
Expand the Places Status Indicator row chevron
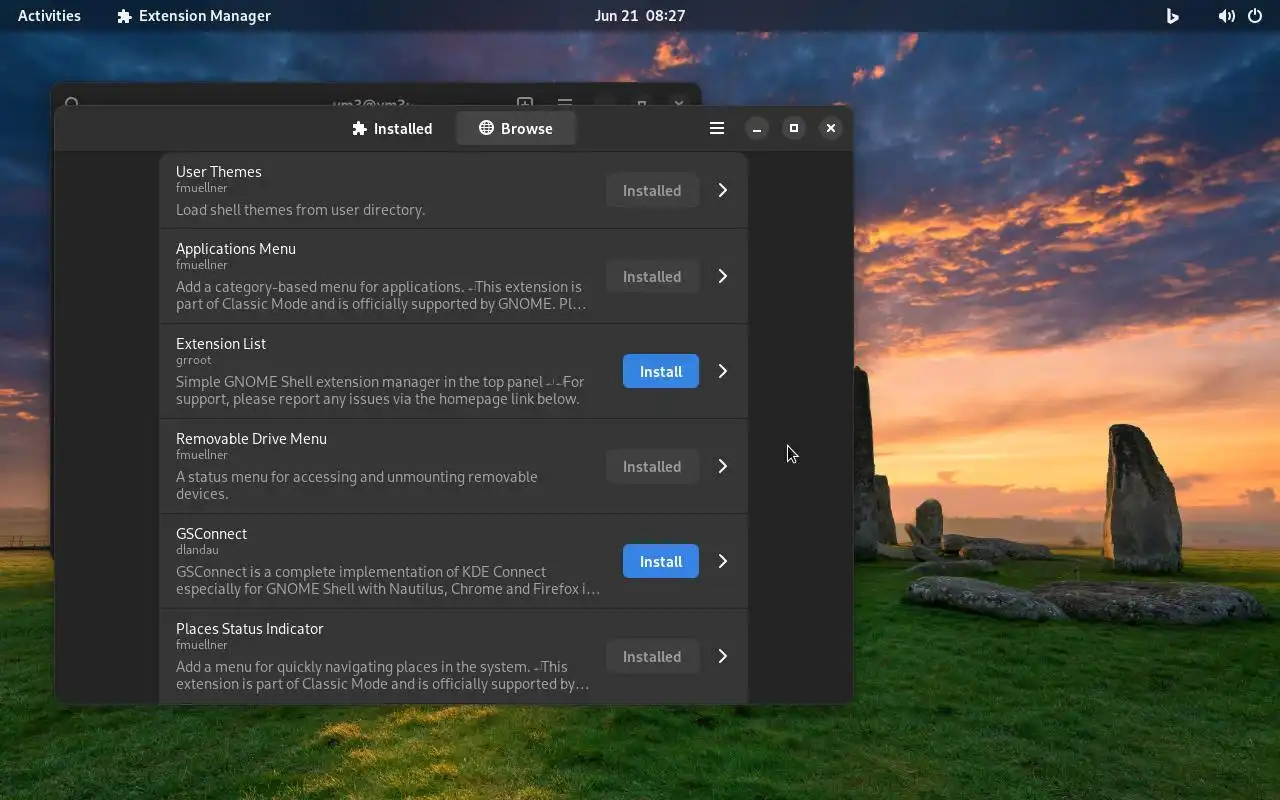723,656
